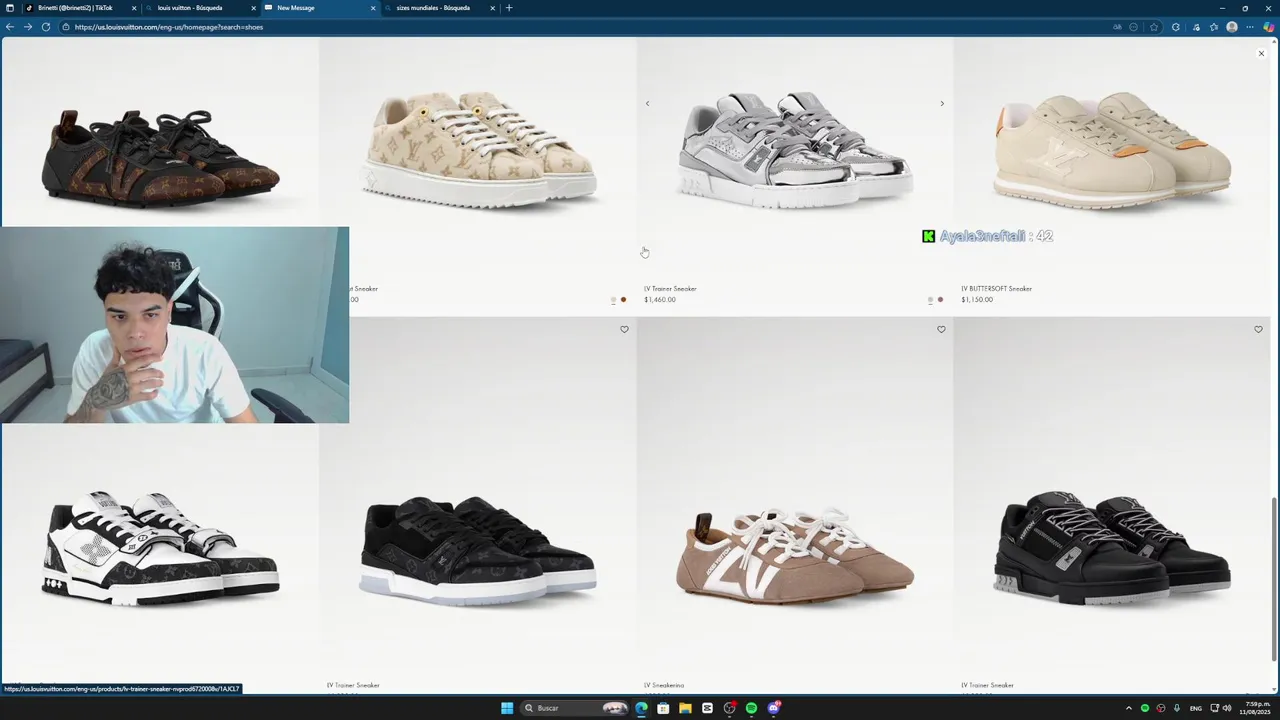The height and width of the screenshot is (720, 1280).
Task: Open the Windows Start menu
Action: (507, 708)
